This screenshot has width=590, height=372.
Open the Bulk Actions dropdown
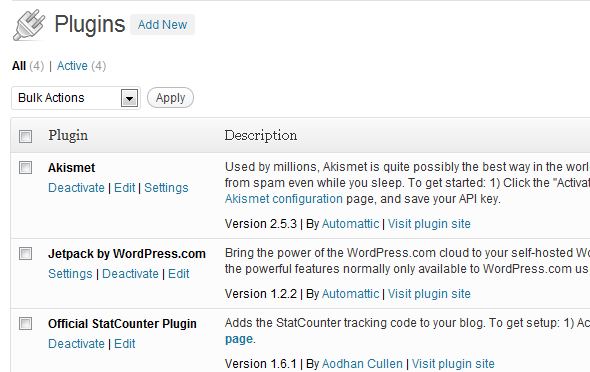(76, 98)
